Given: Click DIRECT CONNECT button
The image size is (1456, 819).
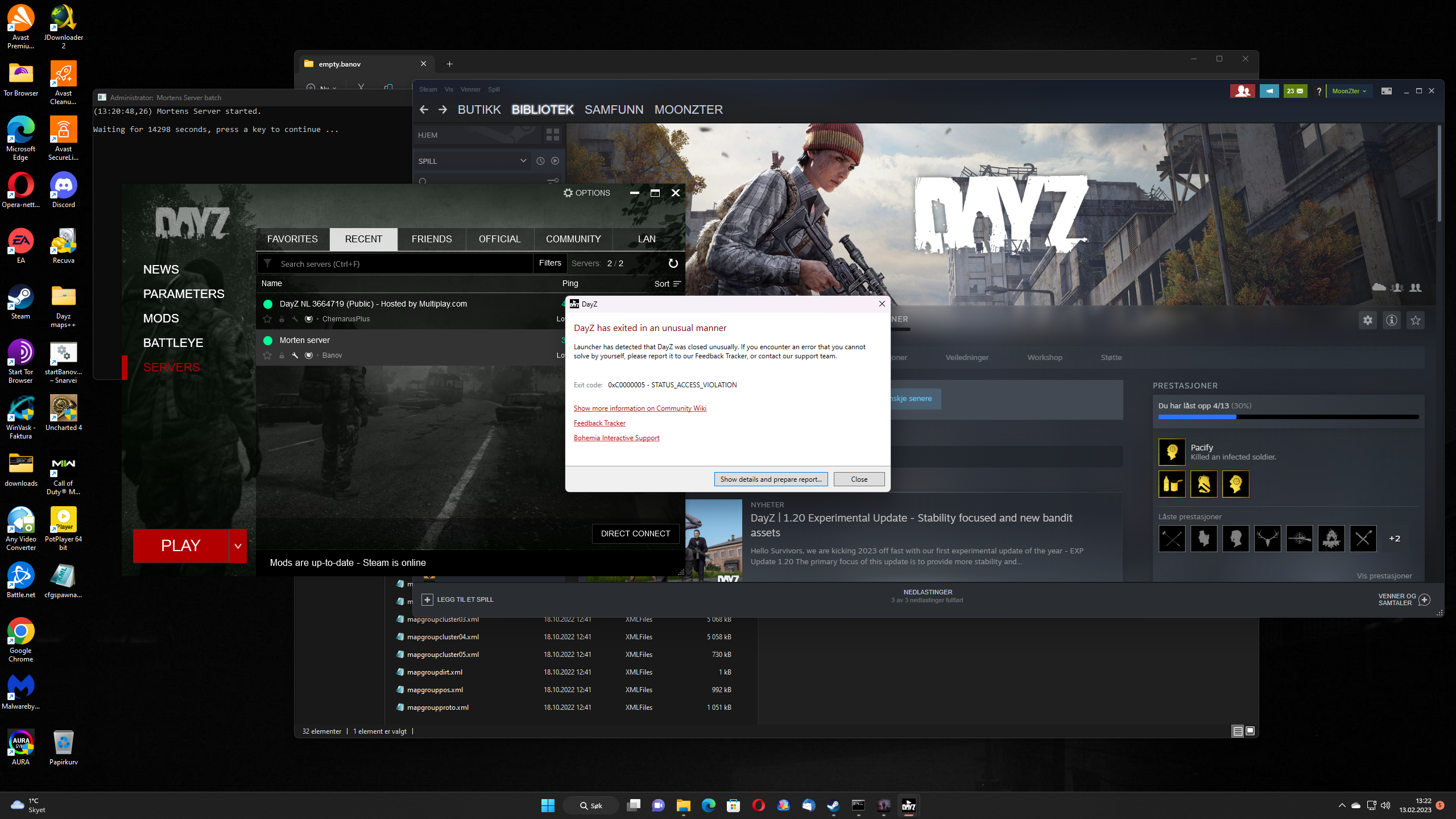Looking at the screenshot, I should [635, 533].
